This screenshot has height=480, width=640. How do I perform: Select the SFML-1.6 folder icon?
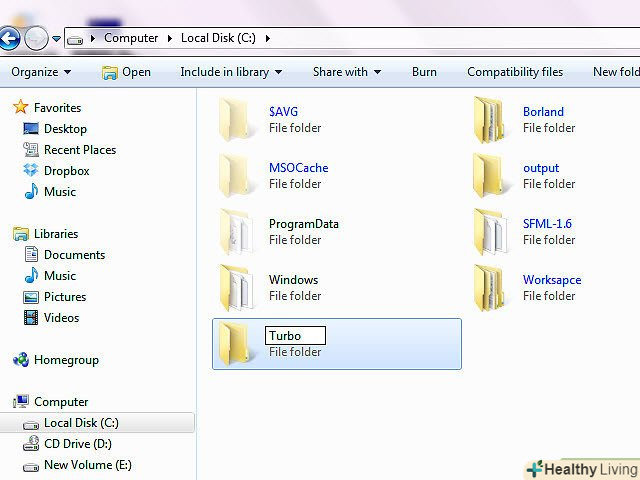(x=490, y=231)
